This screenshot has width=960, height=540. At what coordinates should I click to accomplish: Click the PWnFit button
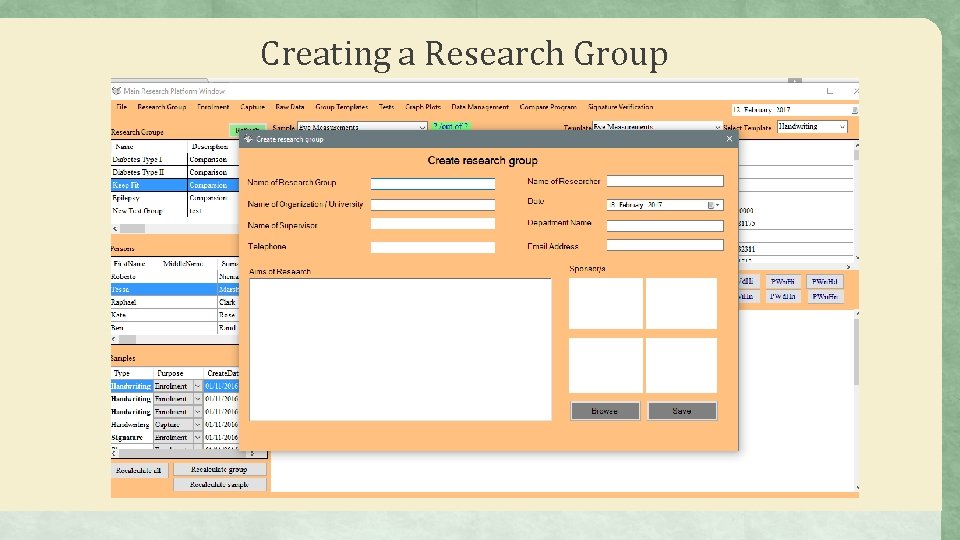[782, 282]
